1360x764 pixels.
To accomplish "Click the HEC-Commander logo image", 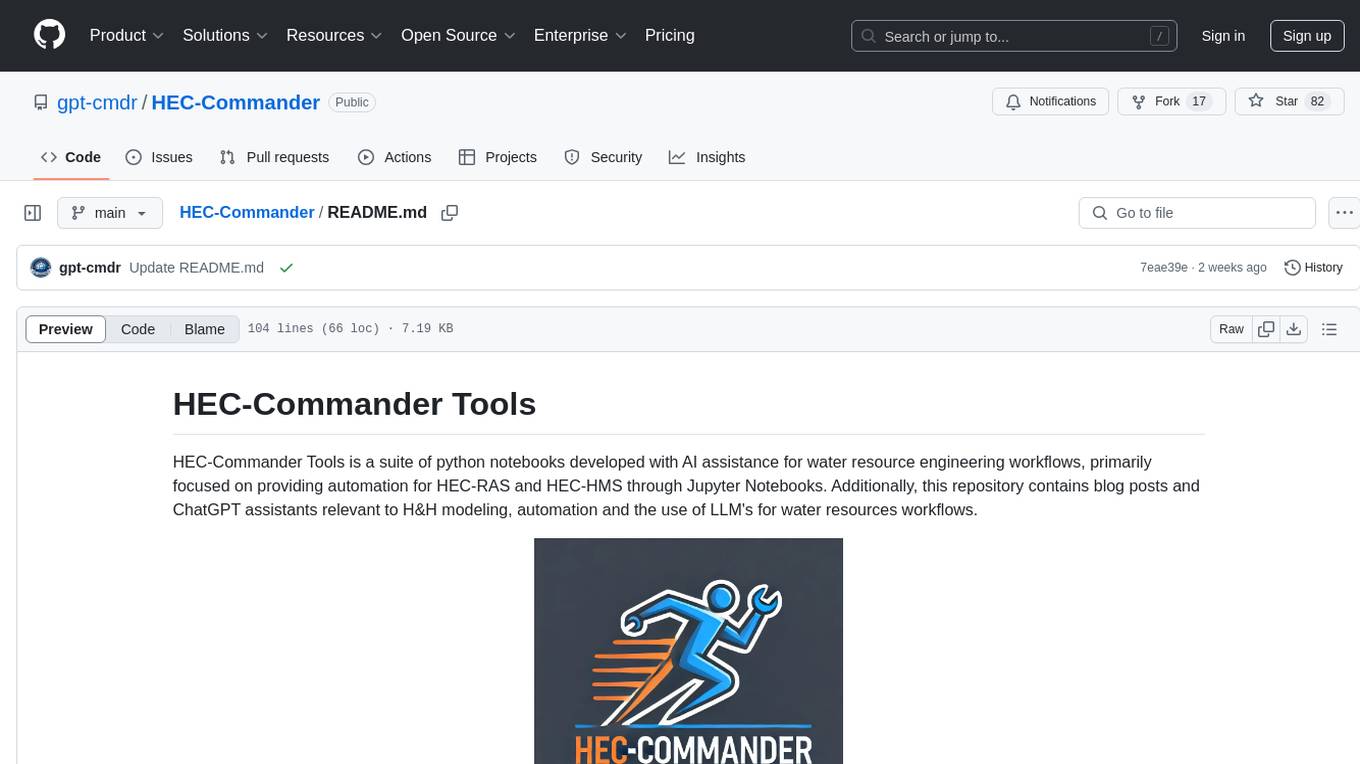I will coord(688,651).
